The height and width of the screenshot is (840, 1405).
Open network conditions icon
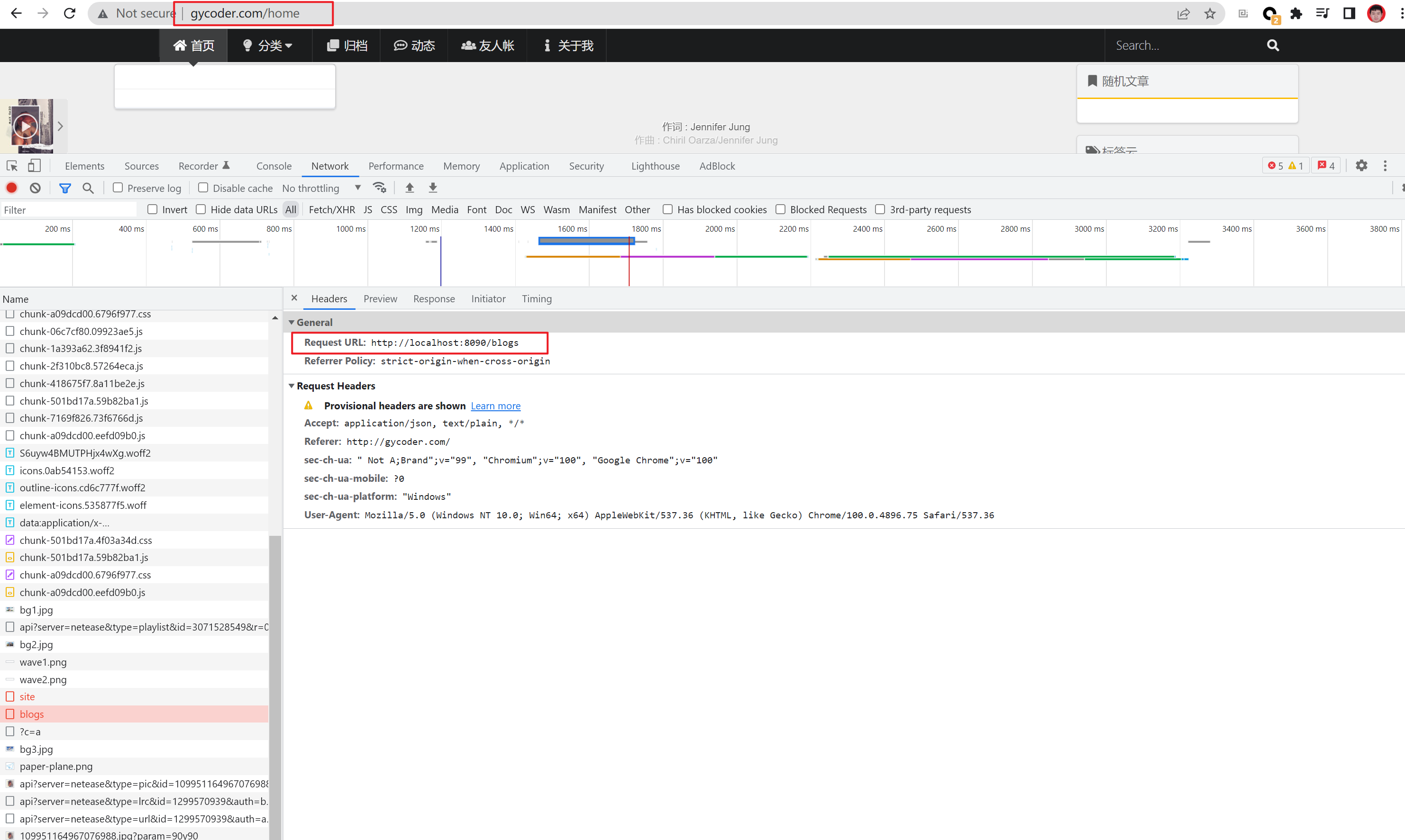[379, 187]
